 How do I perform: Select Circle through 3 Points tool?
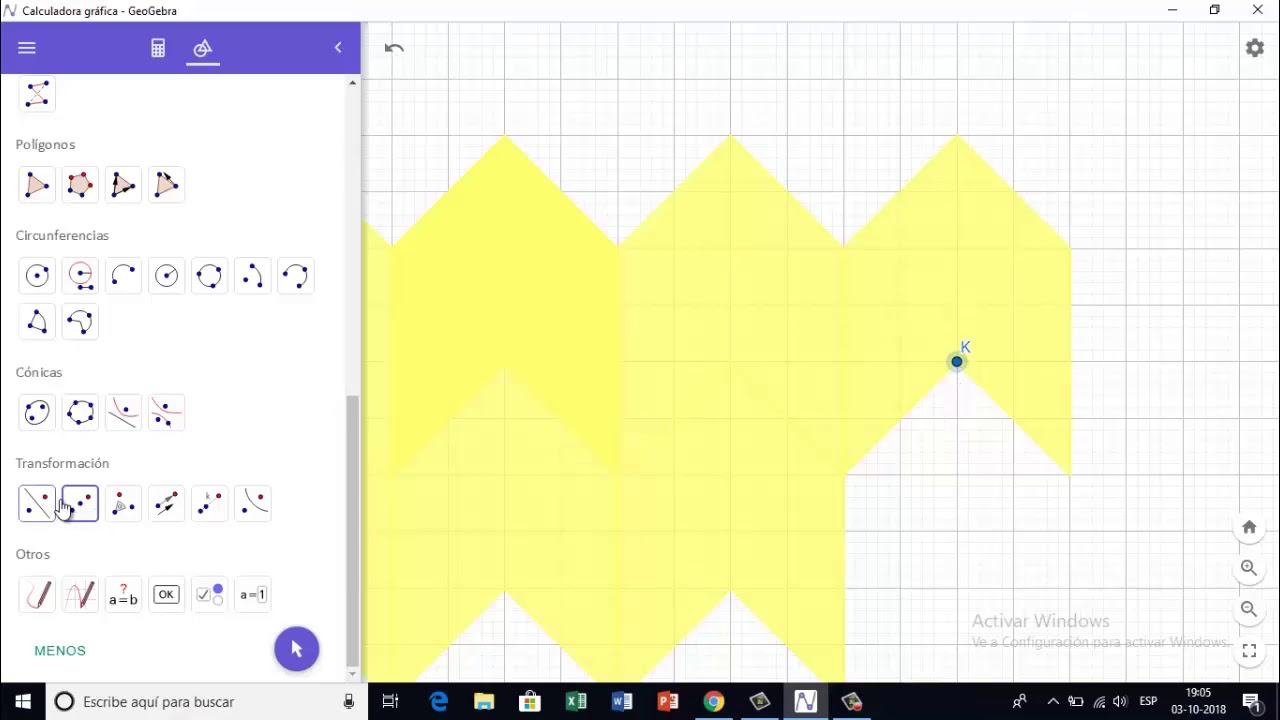pyautogui.click(x=209, y=276)
